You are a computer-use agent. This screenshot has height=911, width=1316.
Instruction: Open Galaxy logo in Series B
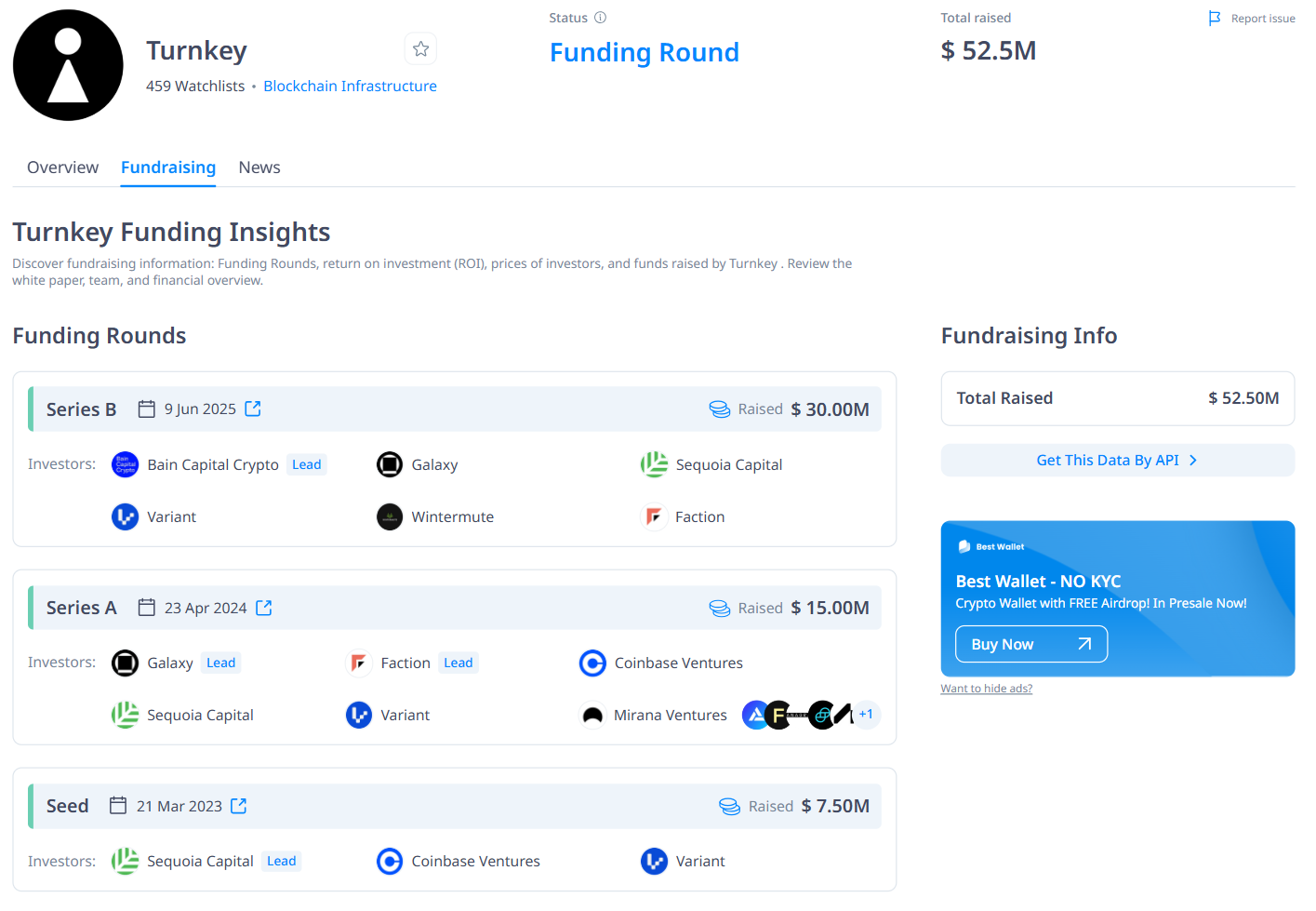coord(390,464)
